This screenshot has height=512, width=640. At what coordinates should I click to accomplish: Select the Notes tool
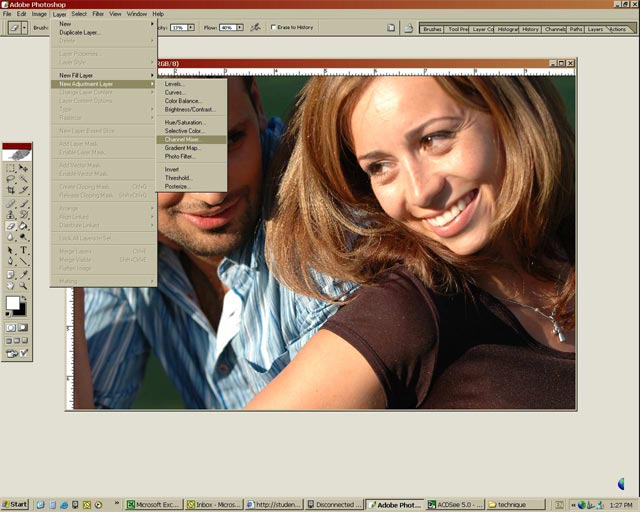click(x=11, y=275)
